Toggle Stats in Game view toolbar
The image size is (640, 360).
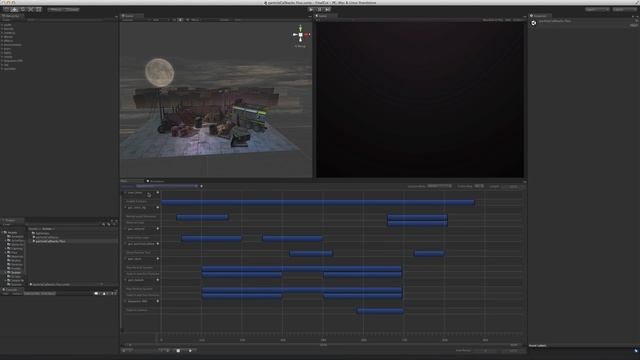tap(508, 20)
